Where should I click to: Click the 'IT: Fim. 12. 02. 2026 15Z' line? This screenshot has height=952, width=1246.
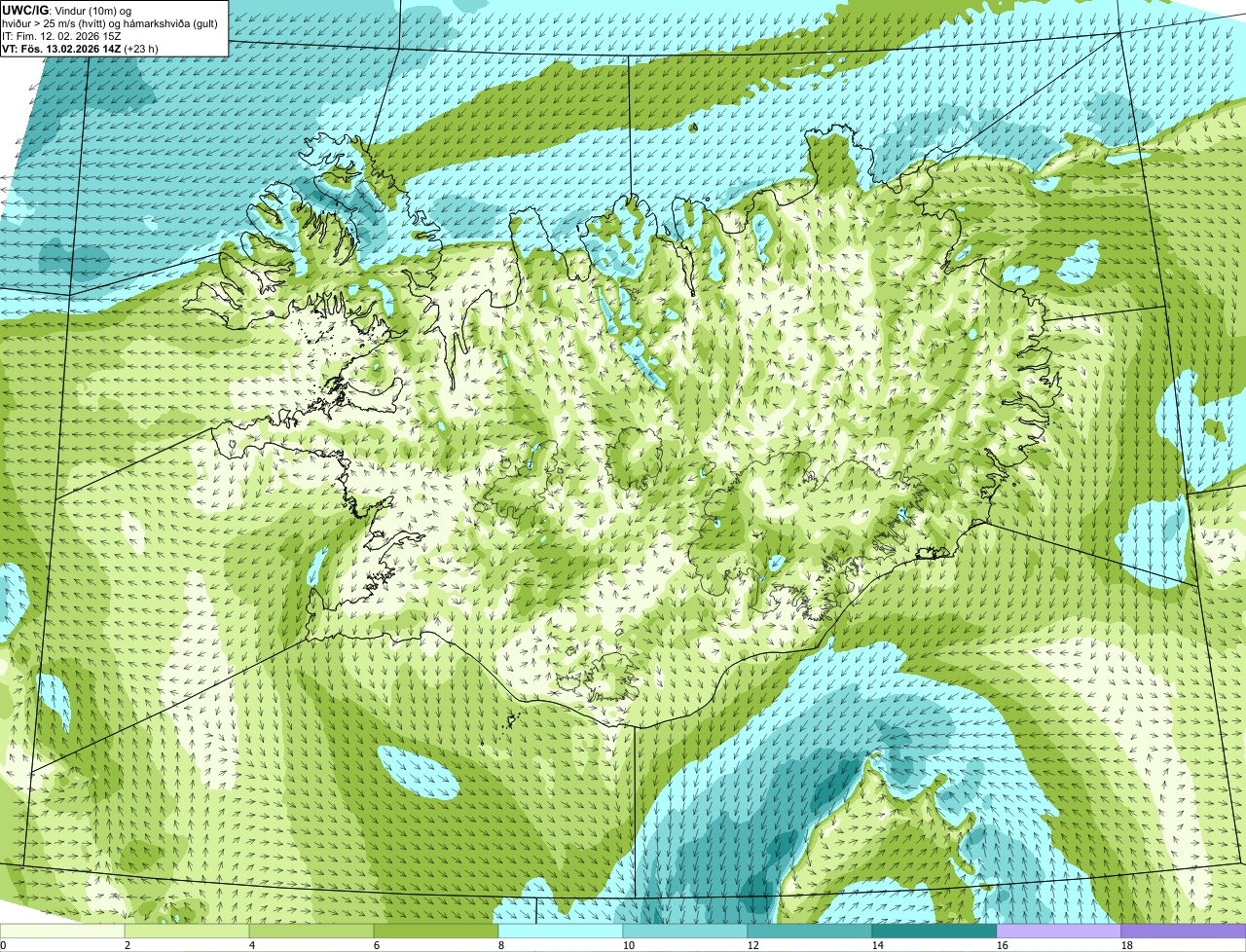click(x=62, y=35)
